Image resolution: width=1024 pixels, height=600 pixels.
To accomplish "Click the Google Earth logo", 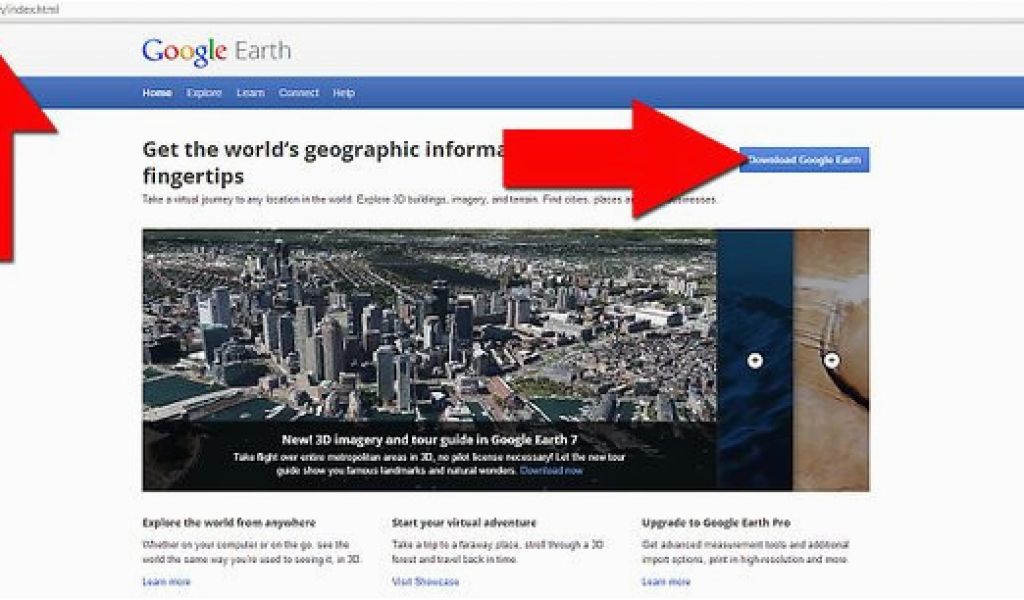I will (216, 52).
